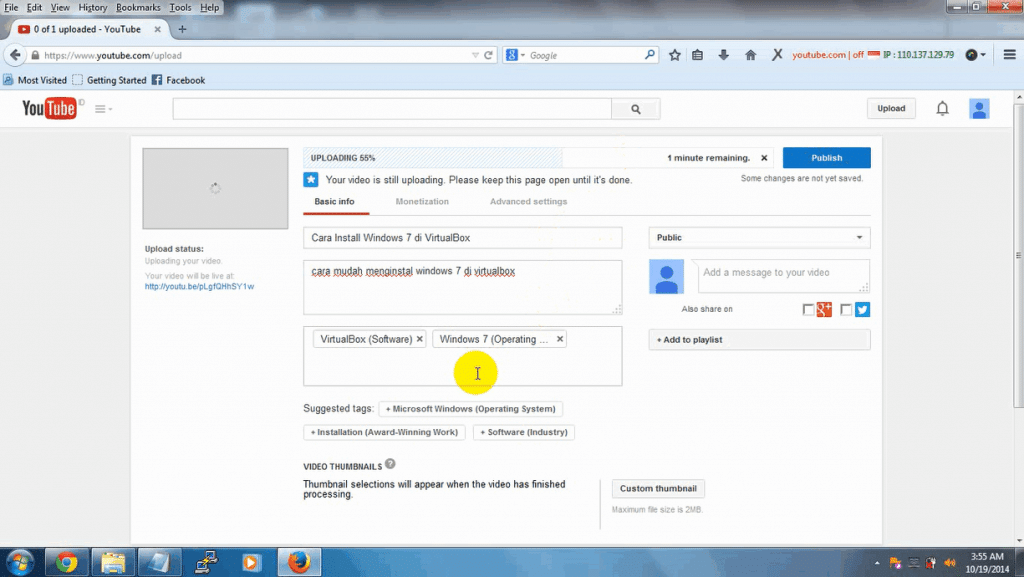The width and height of the screenshot is (1024, 577).
Task: Open the File menu
Action: coord(11,8)
